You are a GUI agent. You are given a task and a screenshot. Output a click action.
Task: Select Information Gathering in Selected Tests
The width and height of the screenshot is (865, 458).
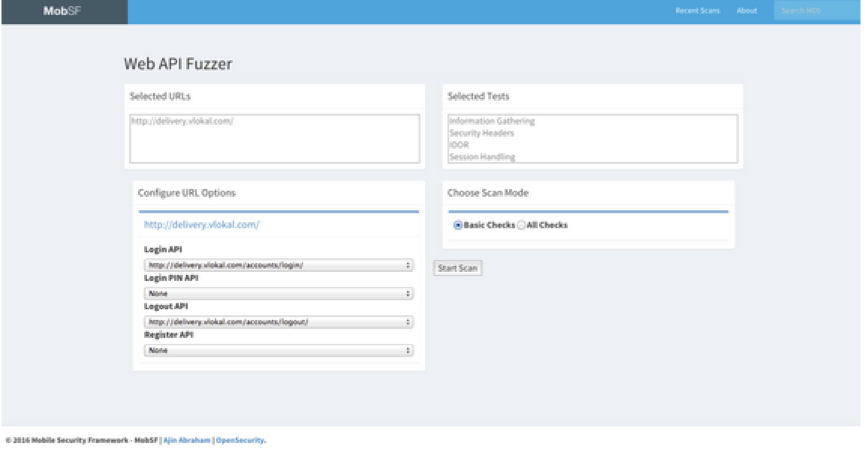click(492, 121)
